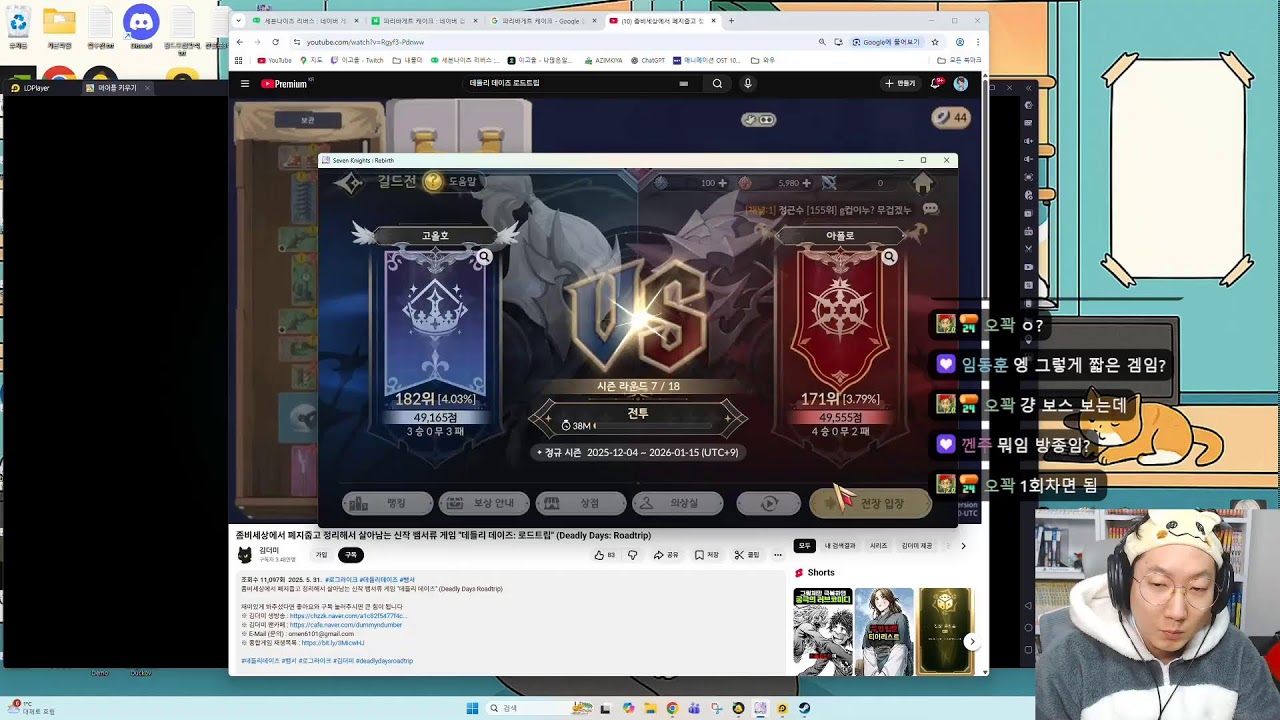Viewport: 1280px width, 720px height.
Task: Open the YouTube hamburger guide menu
Action: tap(245, 84)
